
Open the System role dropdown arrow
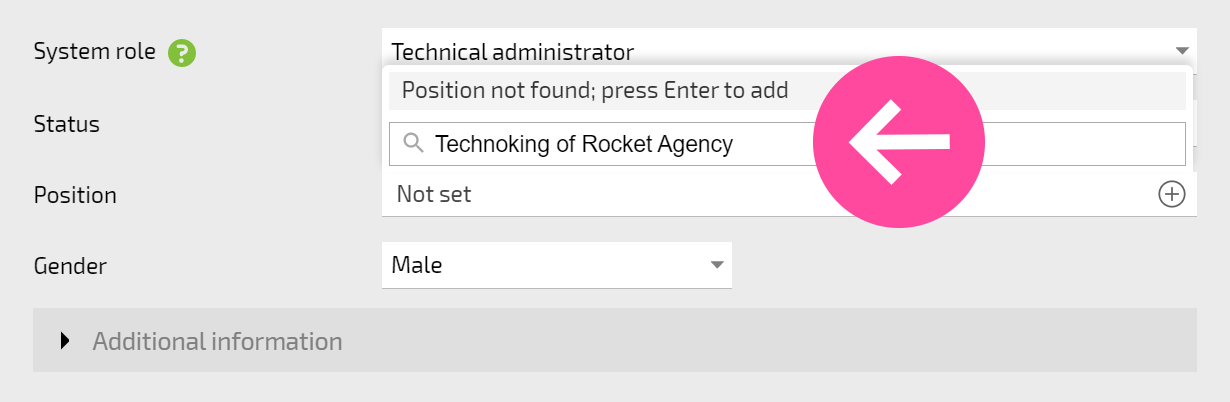click(1181, 50)
